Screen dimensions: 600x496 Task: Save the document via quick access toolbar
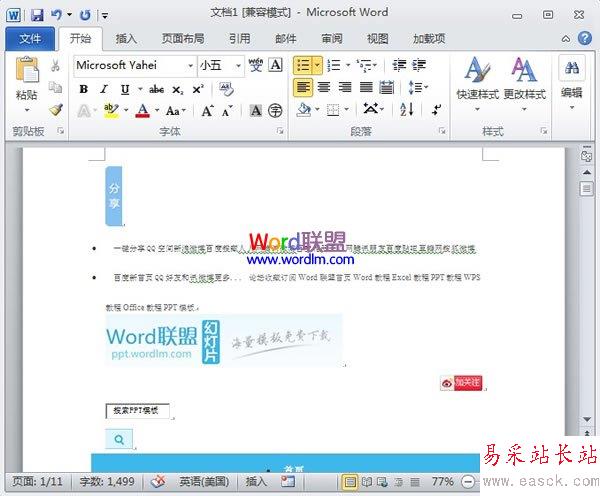pos(37,15)
